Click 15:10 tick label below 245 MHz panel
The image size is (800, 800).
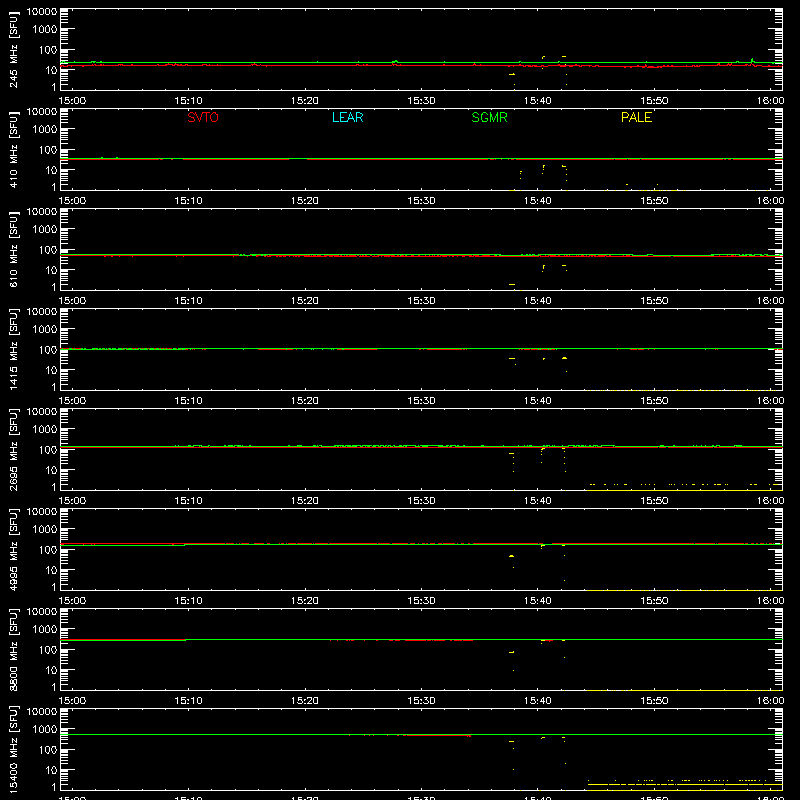point(188,101)
